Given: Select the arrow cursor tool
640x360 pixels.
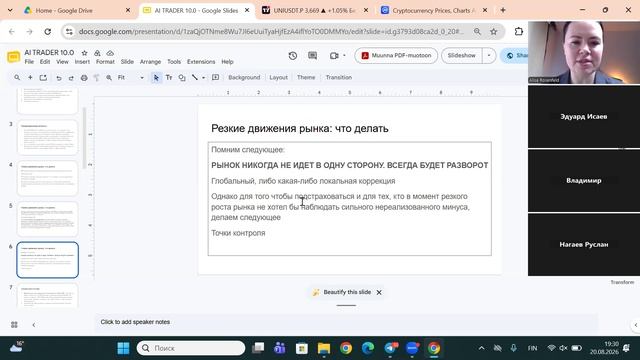Looking at the screenshot, I should pyautogui.click(x=156, y=78).
